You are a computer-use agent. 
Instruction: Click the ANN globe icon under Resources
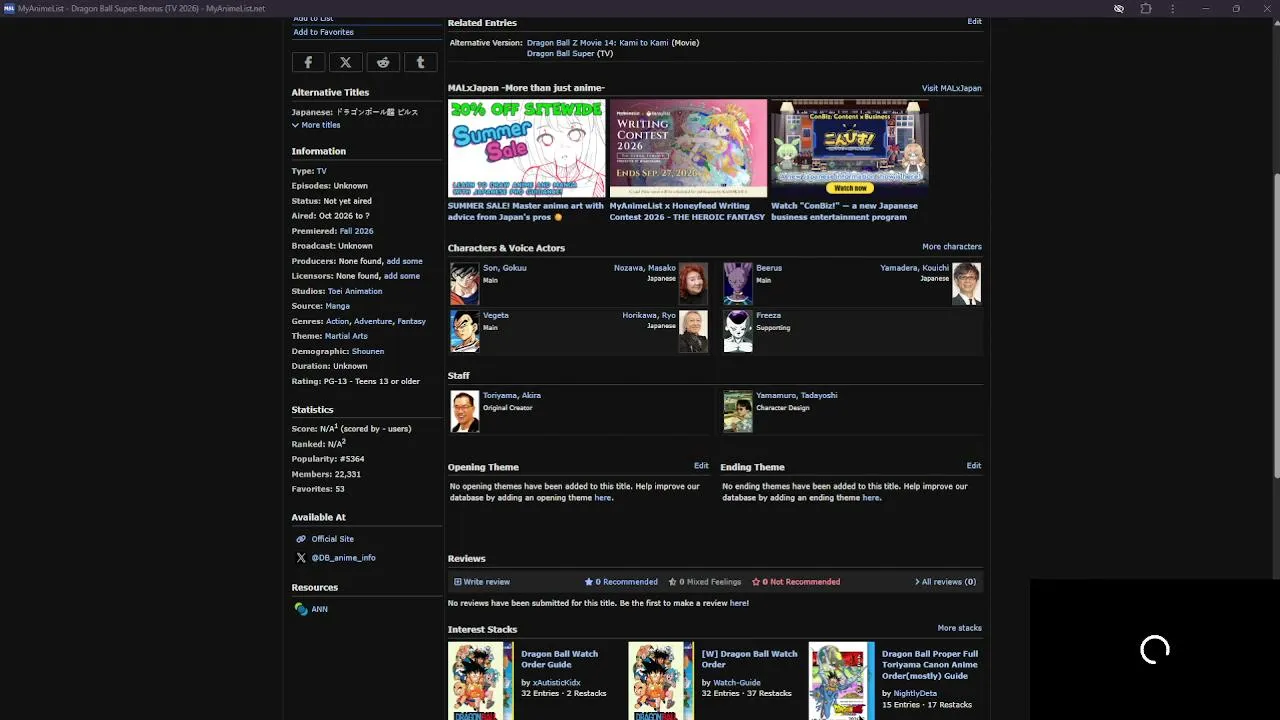pyautogui.click(x=301, y=609)
